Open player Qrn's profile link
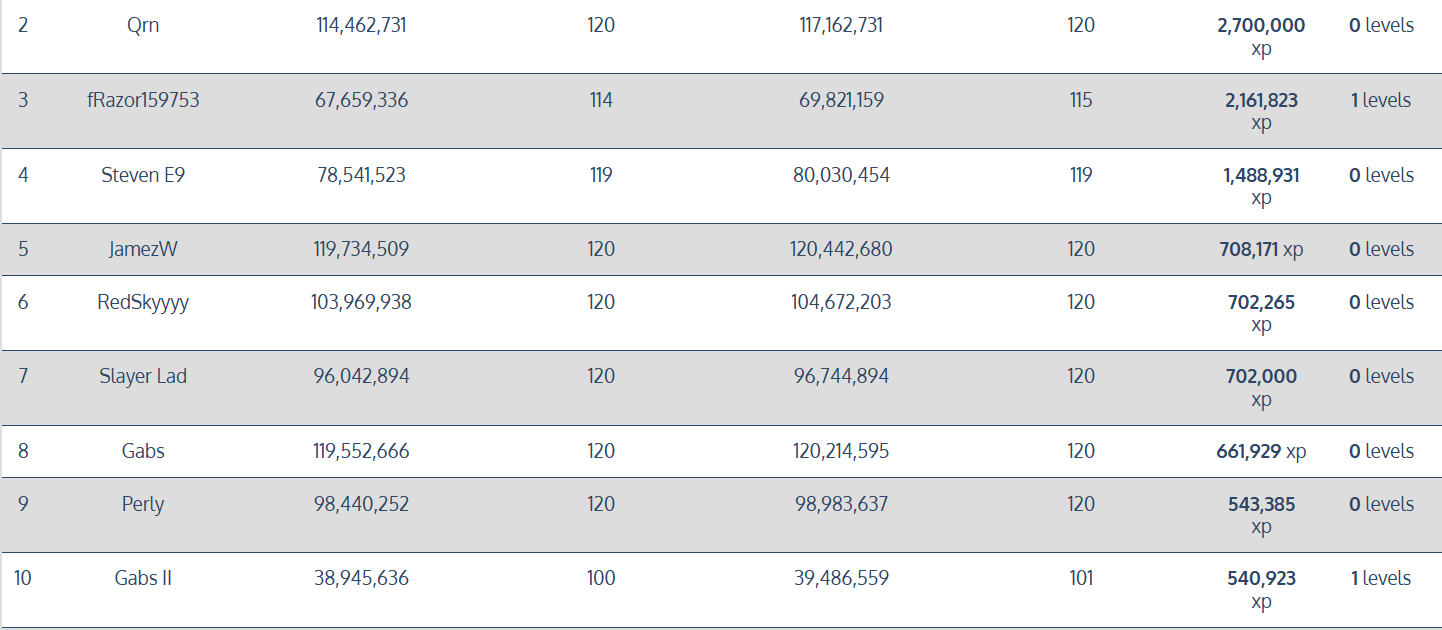Image resolution: width=1442 pixels, height=630 pixels. click(143, 25)
